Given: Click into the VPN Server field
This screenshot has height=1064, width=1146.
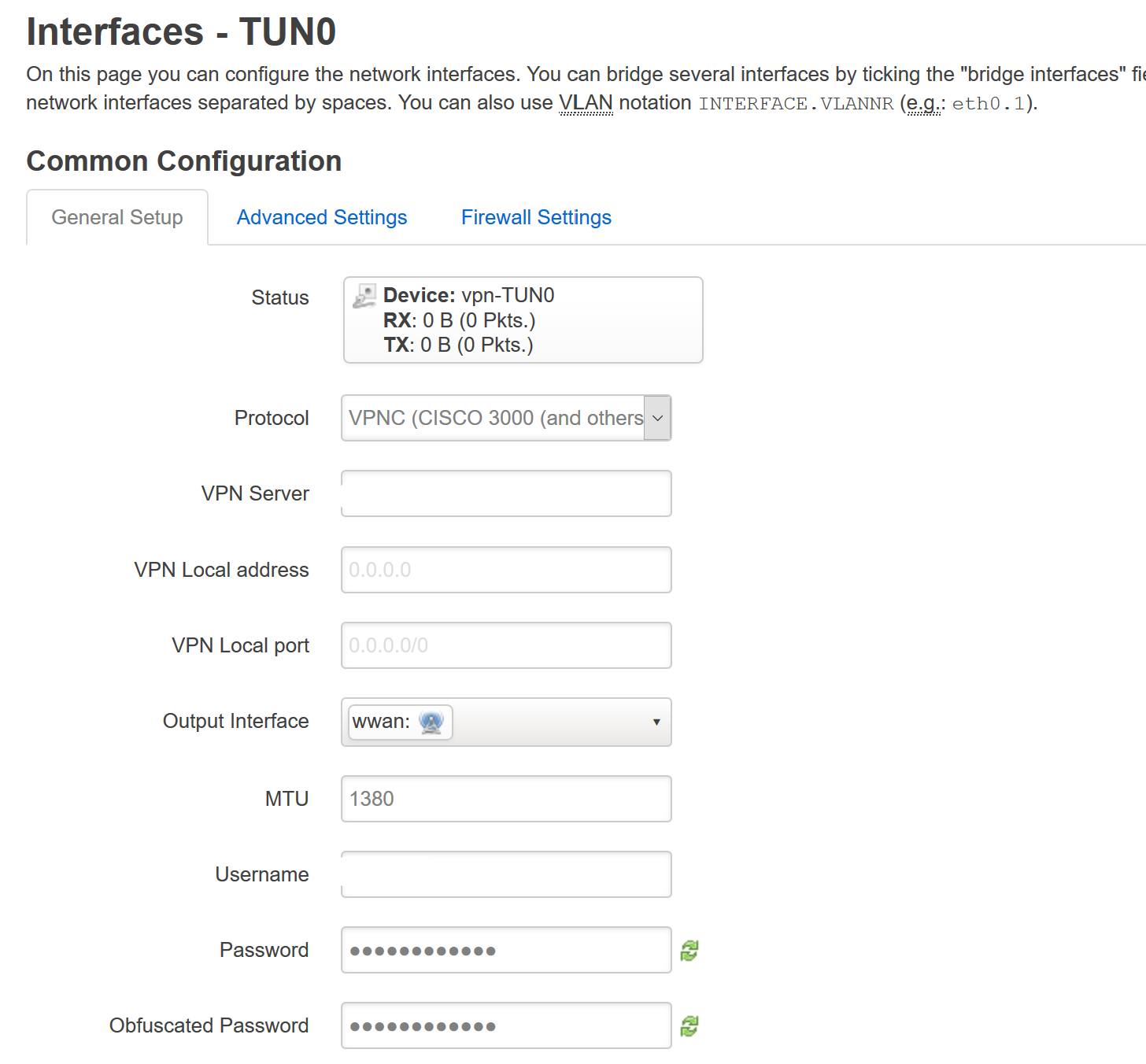Looking at the screenshot, I should point(506,493).
